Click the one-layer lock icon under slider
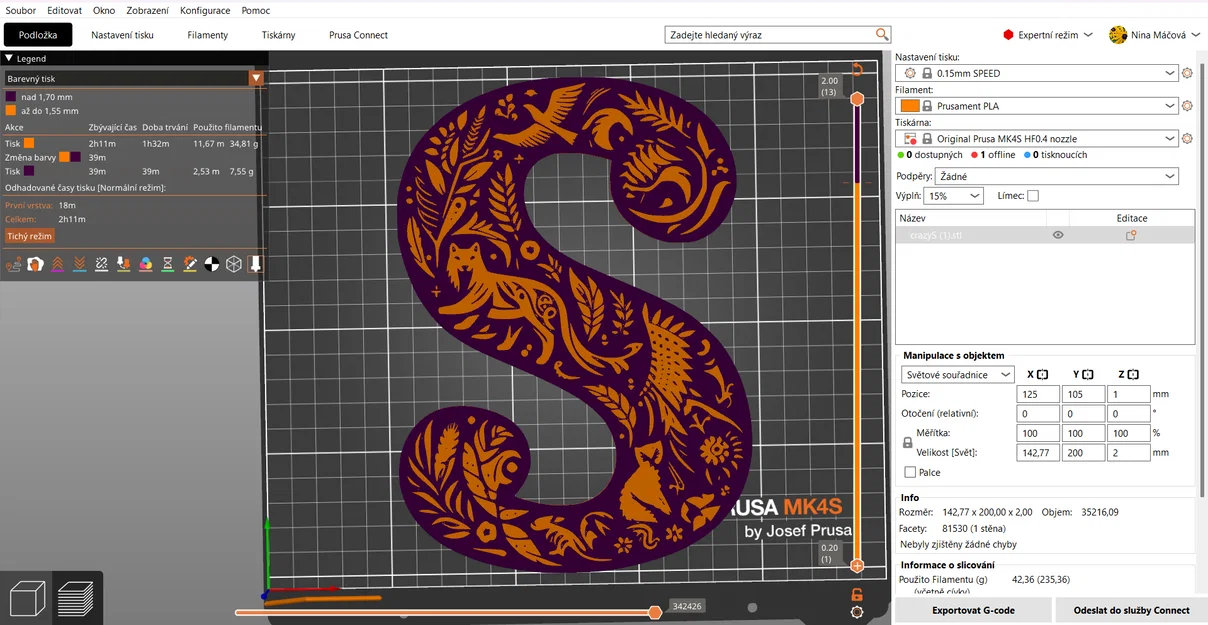This screenshot has width=1208, height=625. [x=857, y=594]
